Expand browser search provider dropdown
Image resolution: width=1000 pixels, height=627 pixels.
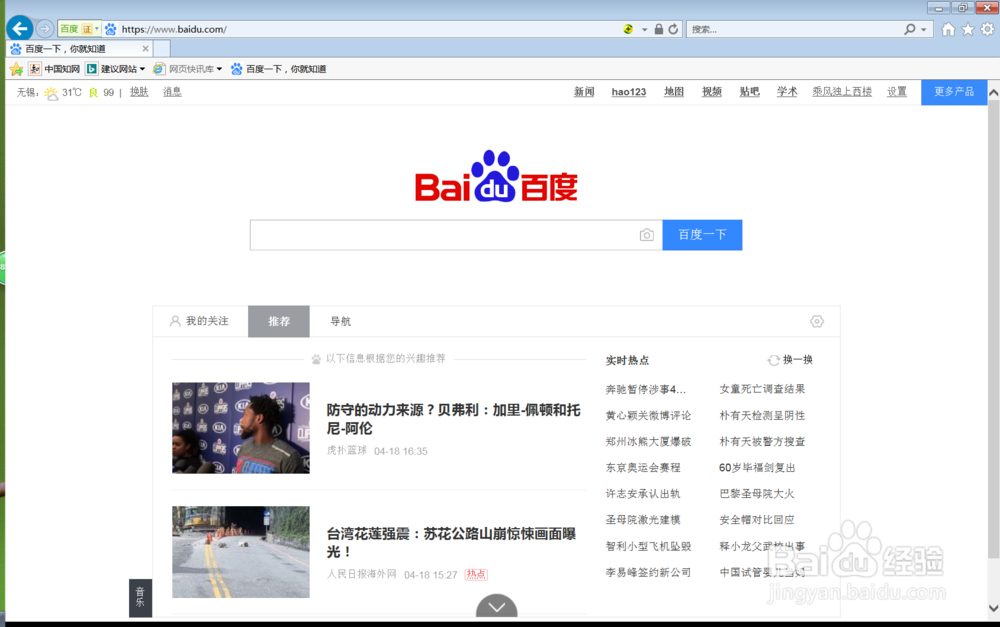pos(923,29)
